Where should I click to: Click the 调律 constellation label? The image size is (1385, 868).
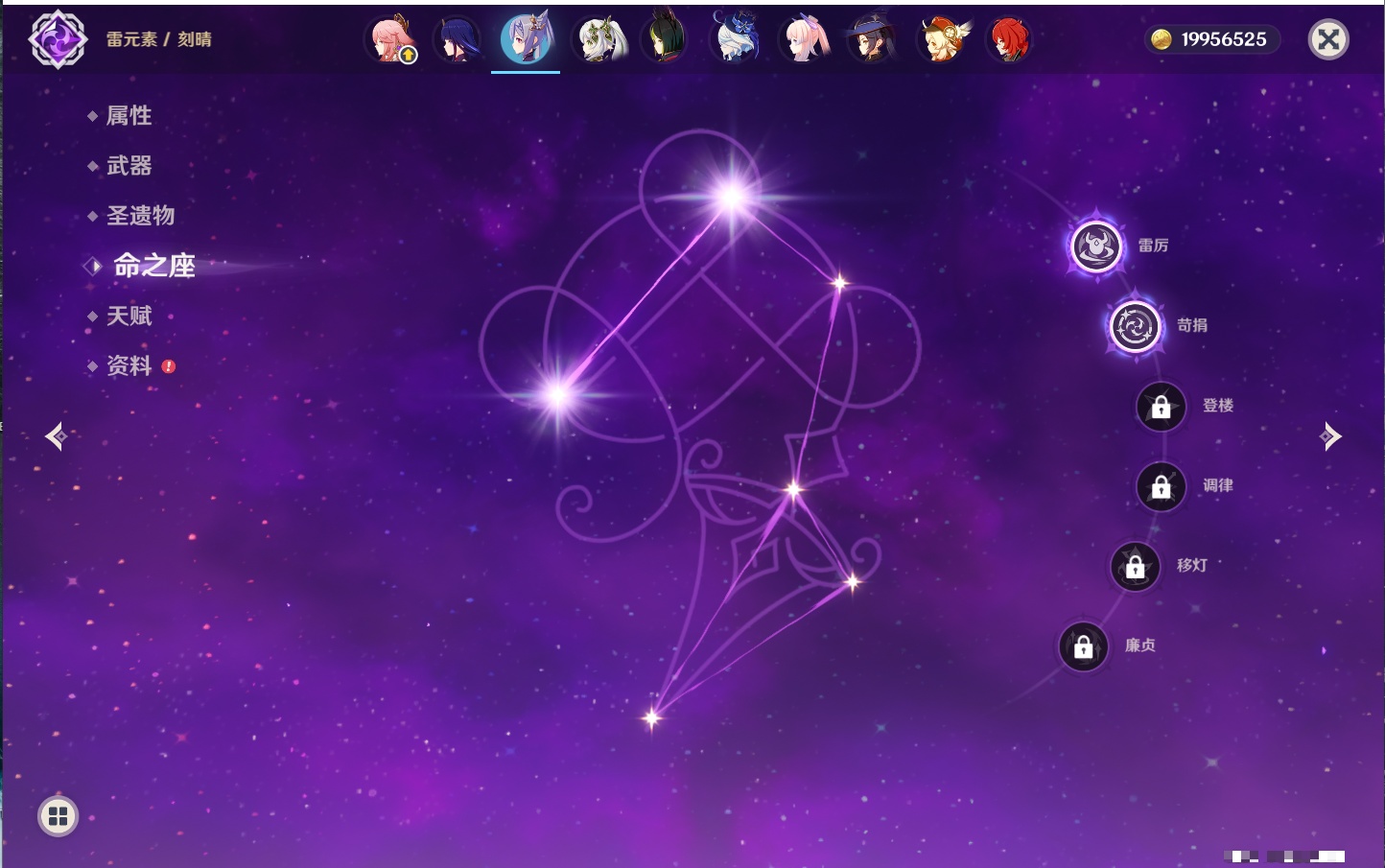pyautogui.click(x=1218, y=485)
